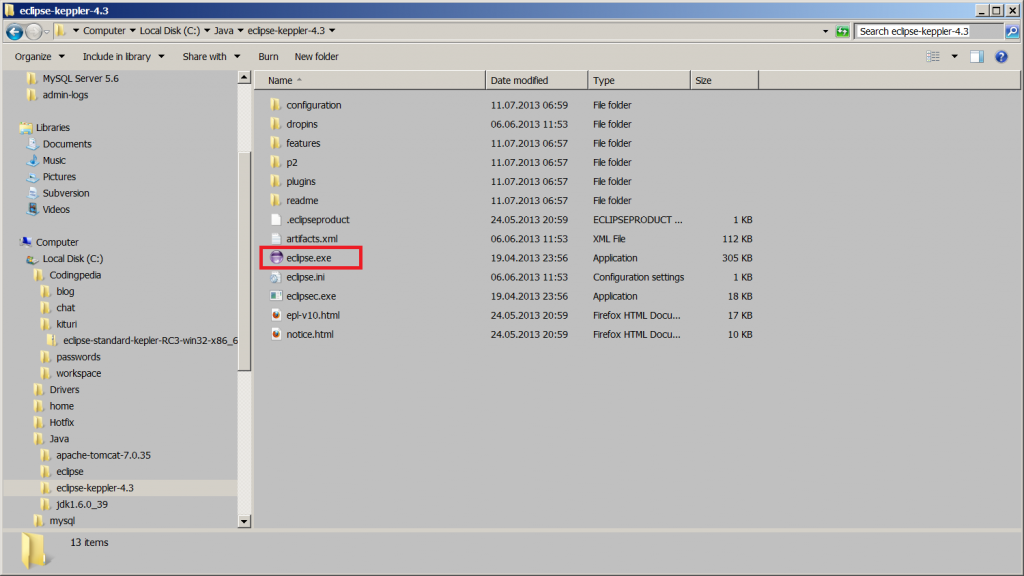Expand the address bar history dropdown
The height and width of the screenshot is (576, 1024).
tap(825, 31)
